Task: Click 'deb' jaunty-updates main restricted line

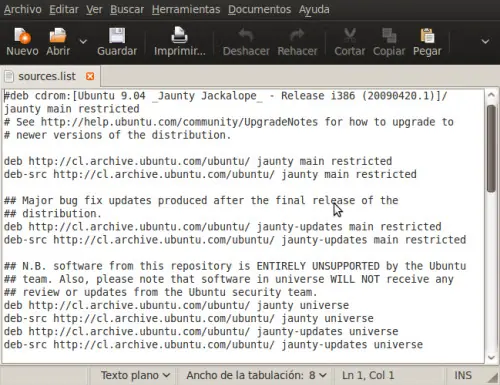Action: pyautogui.click(x=223, y=227)
